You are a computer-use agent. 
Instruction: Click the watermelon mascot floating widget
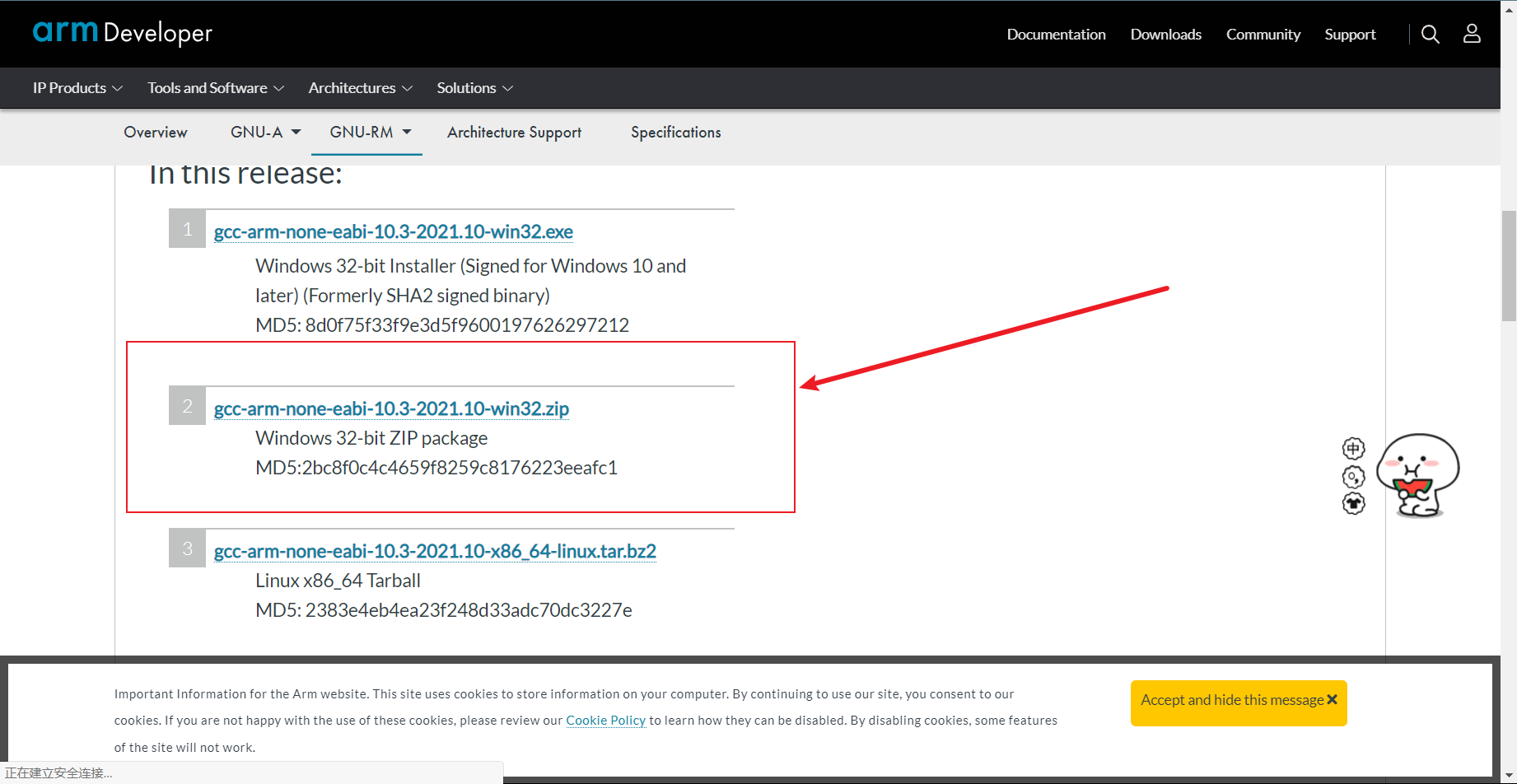pyautogui.click(x=1417, y=475)
